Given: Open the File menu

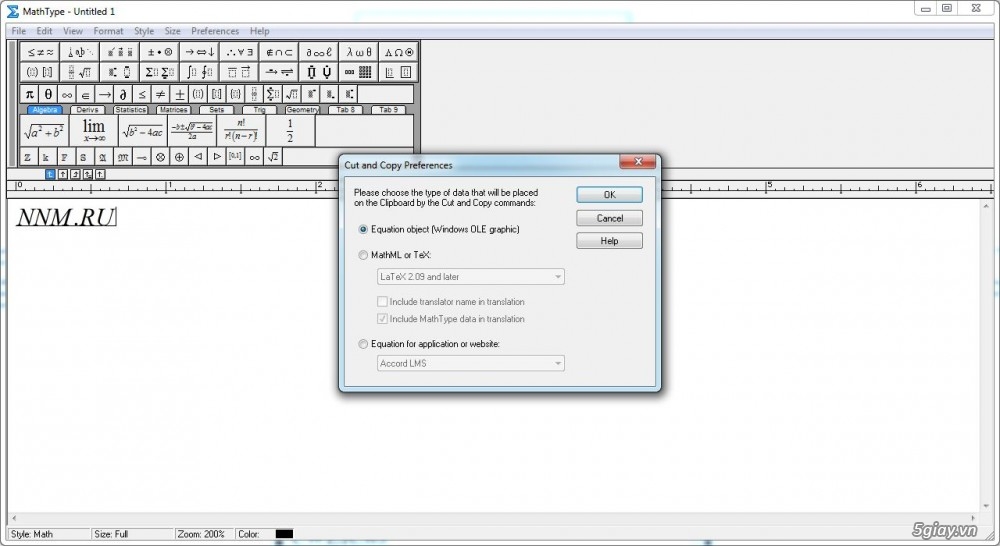Looking at the screenshot, I should click(18, 31).
